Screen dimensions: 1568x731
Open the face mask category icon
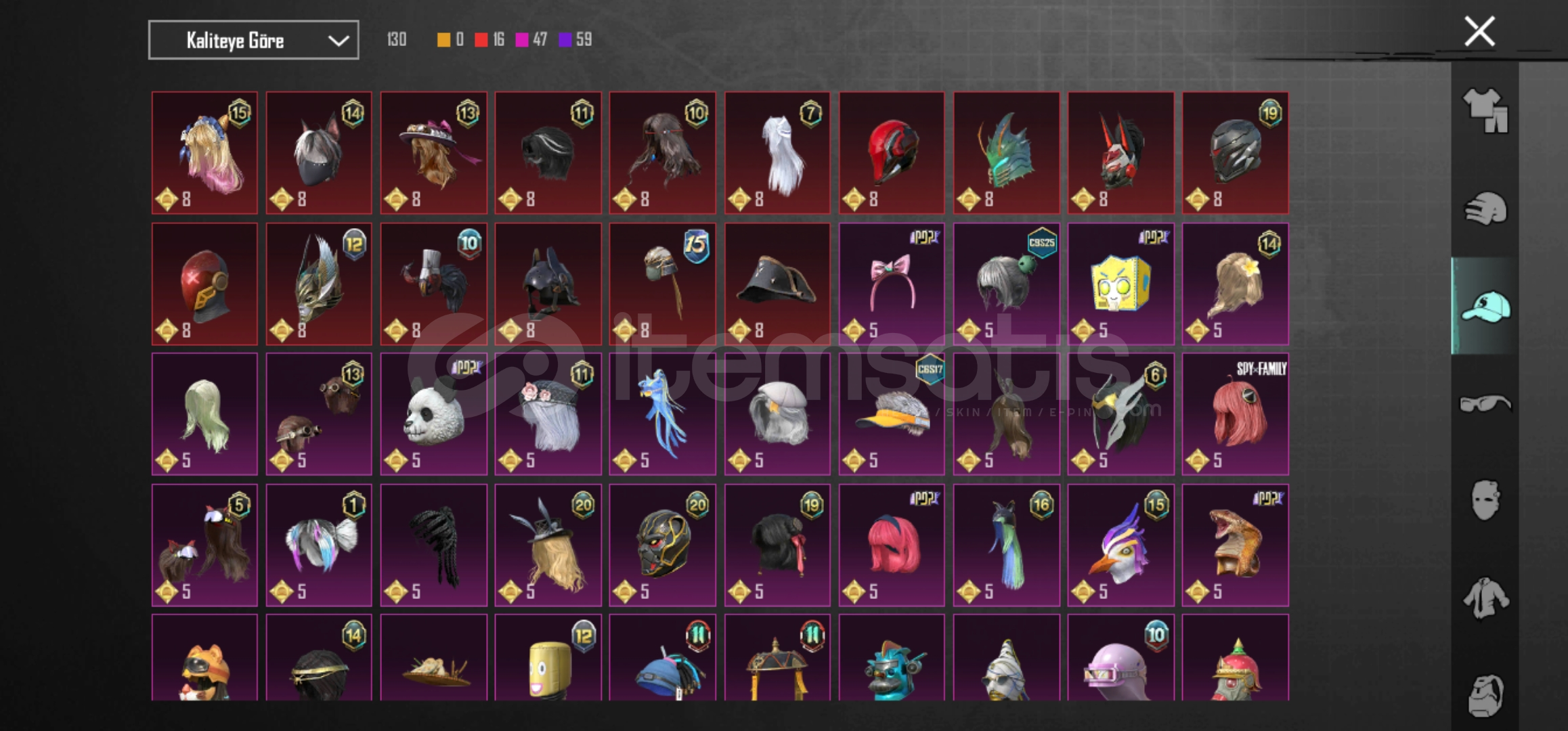point(1485,500)
